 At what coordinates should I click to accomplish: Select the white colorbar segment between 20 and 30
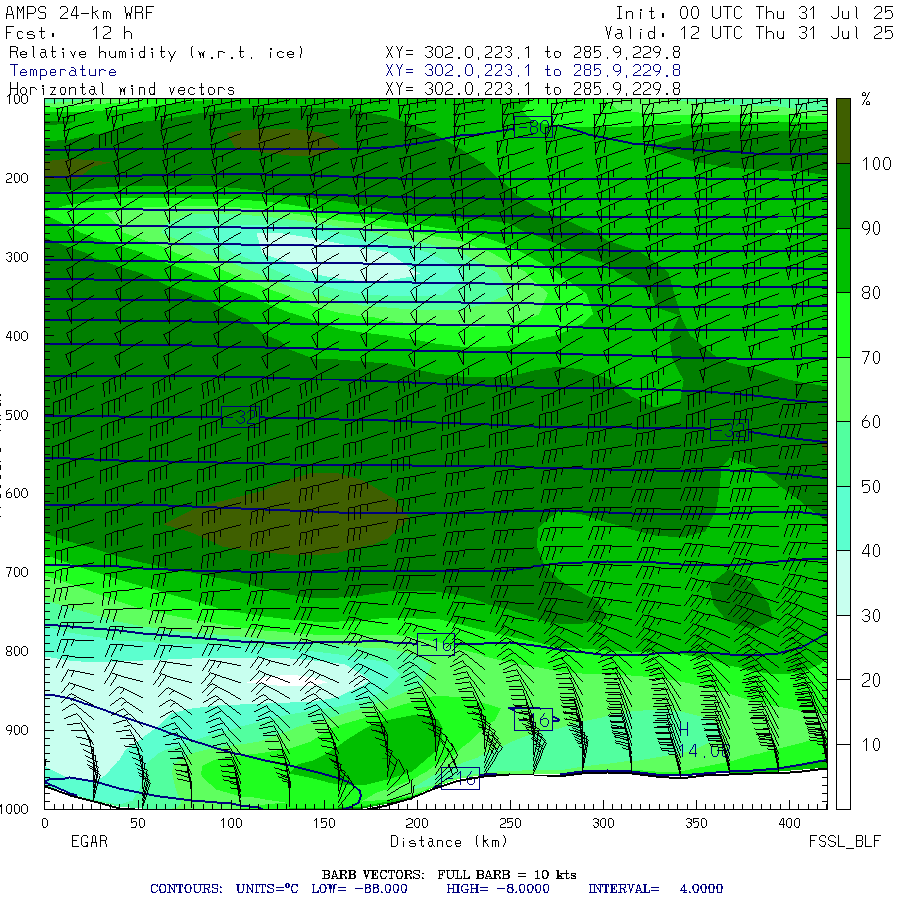click(843, 647)
